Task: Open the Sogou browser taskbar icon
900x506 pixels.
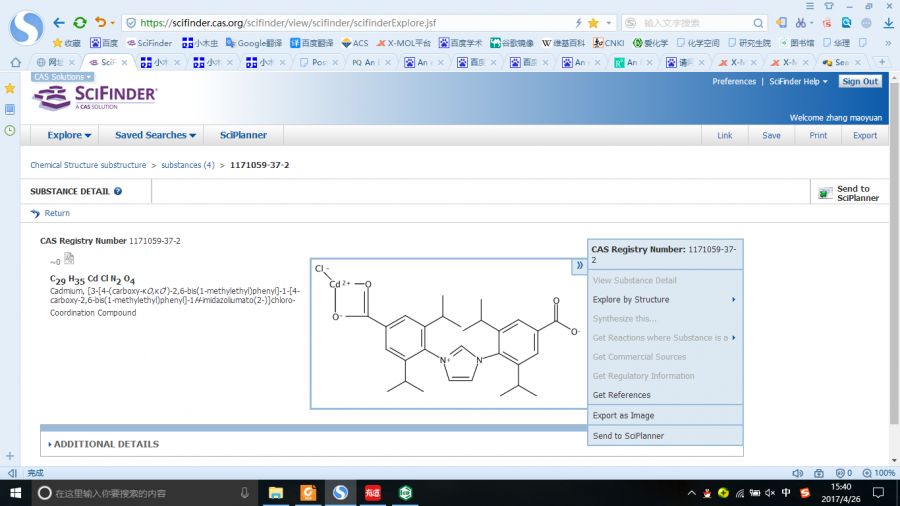Action: (340, 493)
